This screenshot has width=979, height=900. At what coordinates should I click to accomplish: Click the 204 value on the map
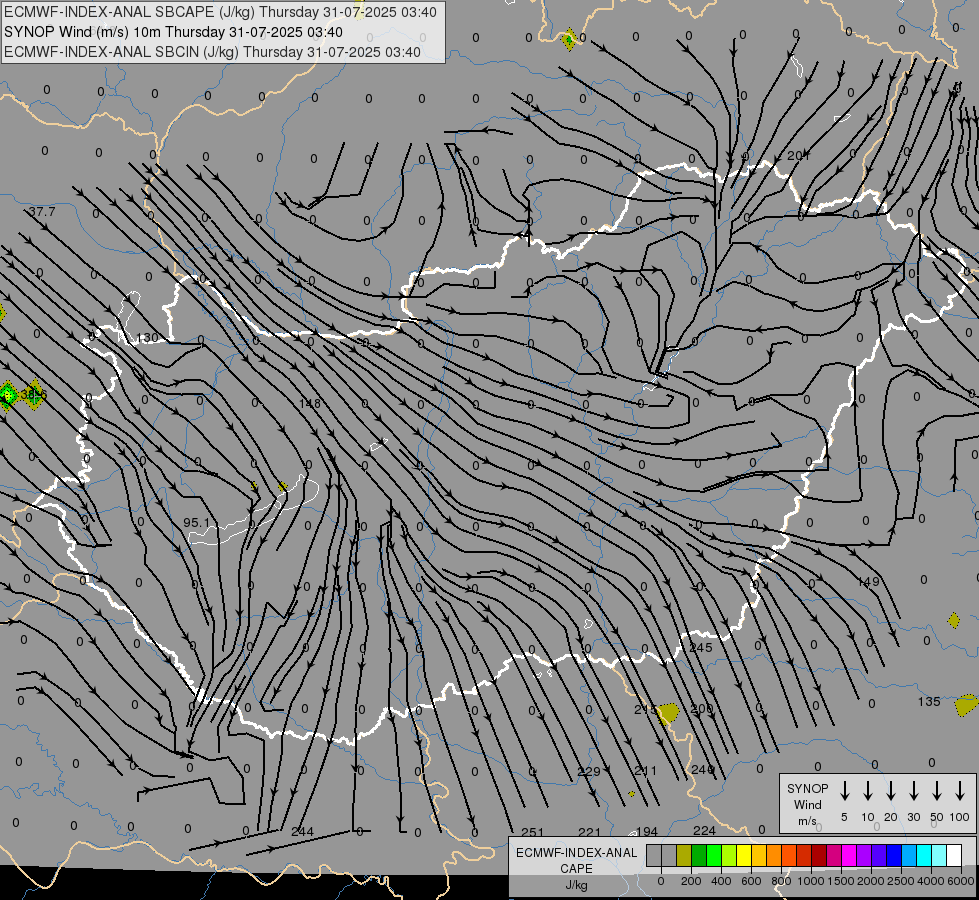pos(798,156)
